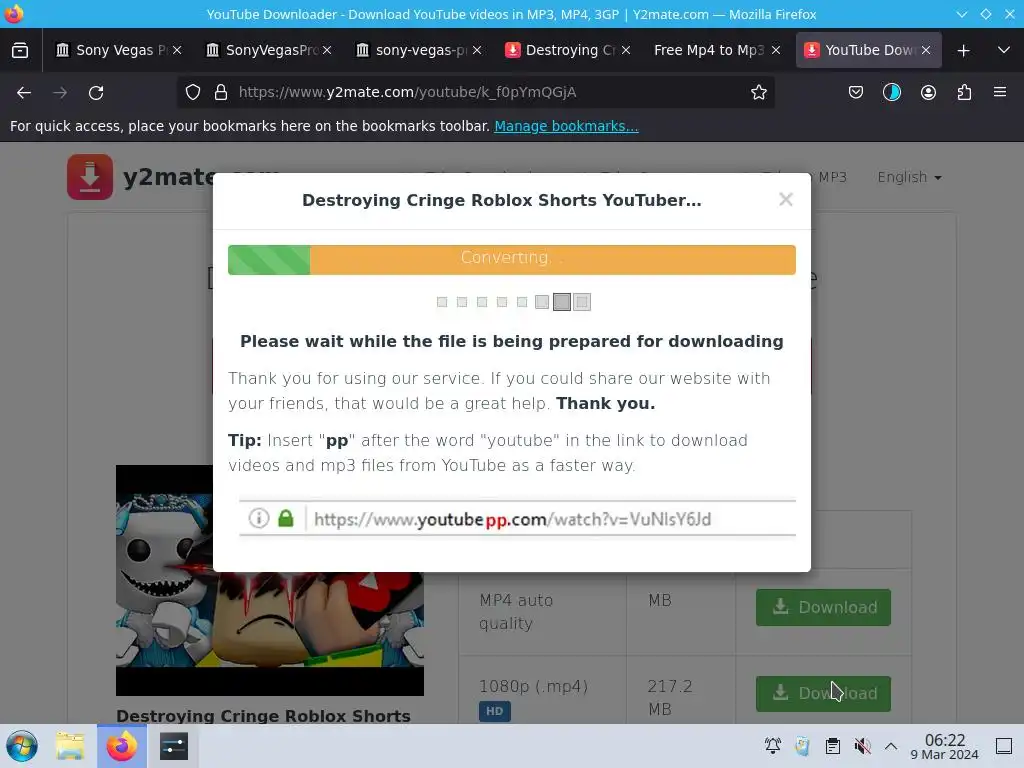Click the show desktop button
Screen dimensions: 1024x768
(x=1004, y=746)
